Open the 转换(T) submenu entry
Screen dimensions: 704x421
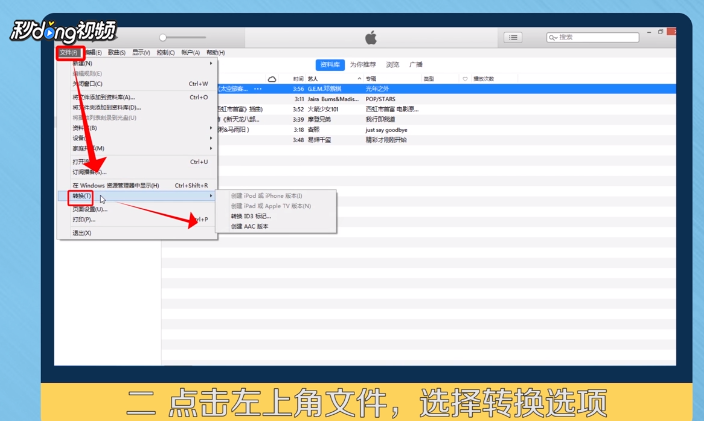tap(137, 196)
